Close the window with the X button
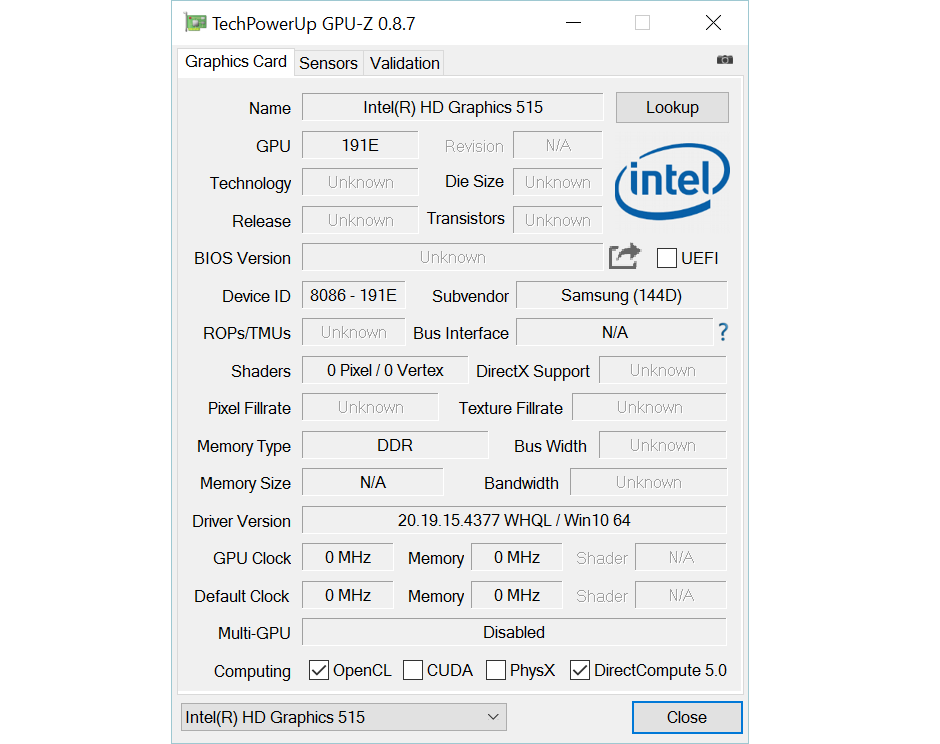 pos(713,23)
